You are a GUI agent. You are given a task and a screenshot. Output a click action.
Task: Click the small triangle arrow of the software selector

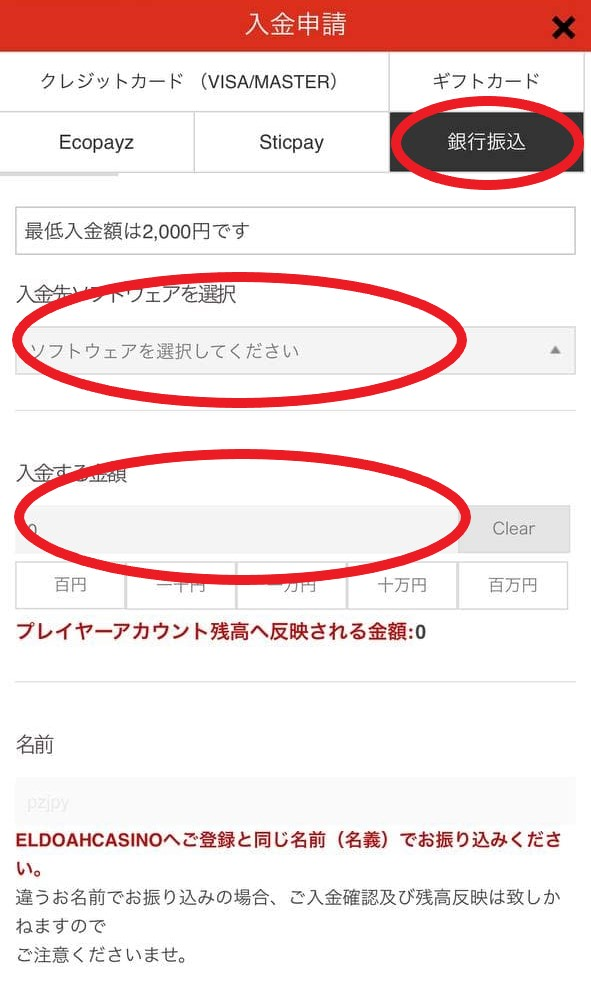point(555,350)
